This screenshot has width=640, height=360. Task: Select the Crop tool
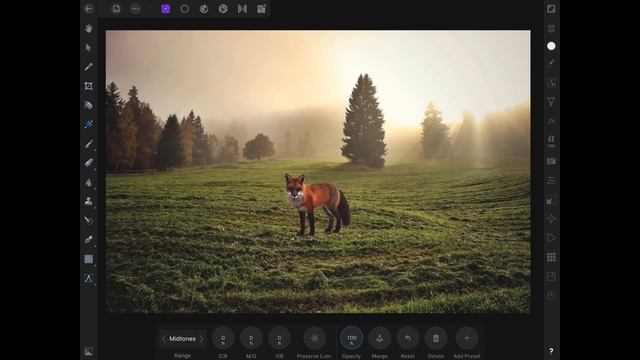(89, 86)
